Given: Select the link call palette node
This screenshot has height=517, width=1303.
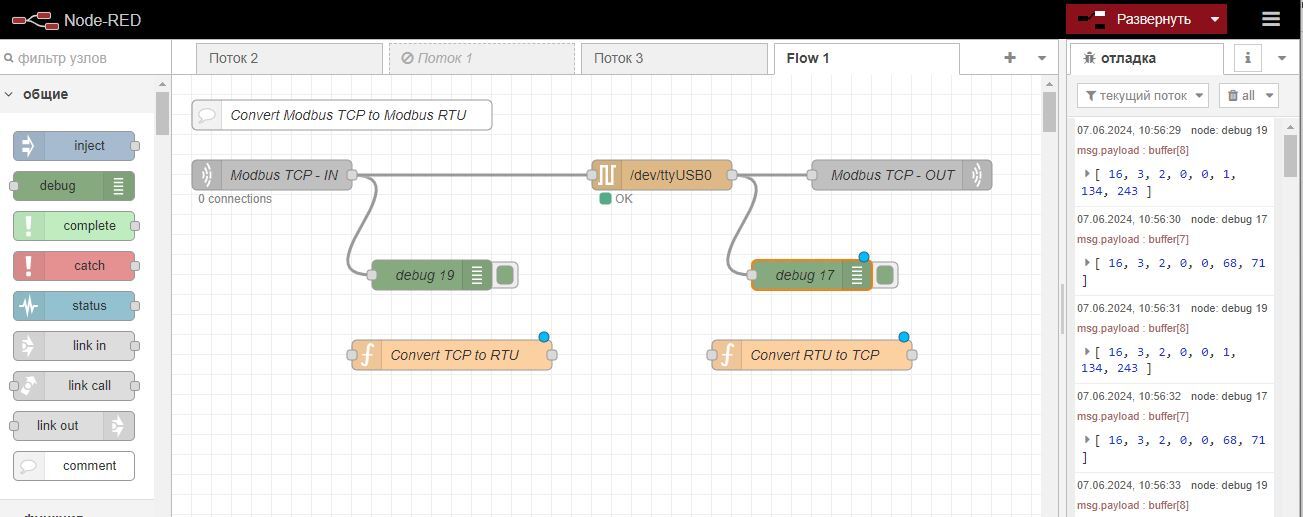Looking at the screenshot, I should pyautogui.click(x=74, y=386).
